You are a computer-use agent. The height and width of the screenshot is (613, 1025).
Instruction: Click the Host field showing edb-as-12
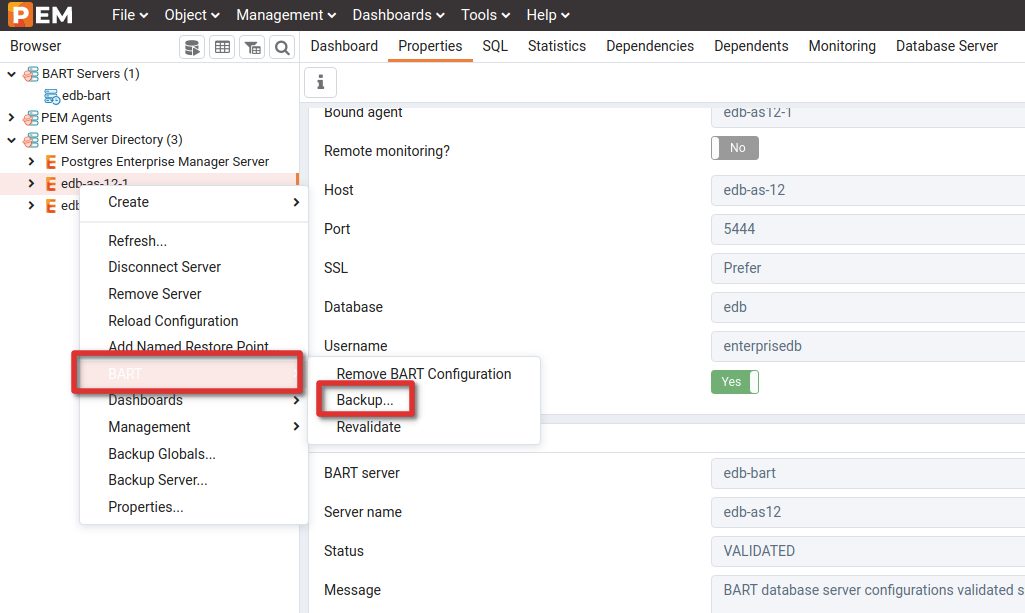click(x=867, y=190)
